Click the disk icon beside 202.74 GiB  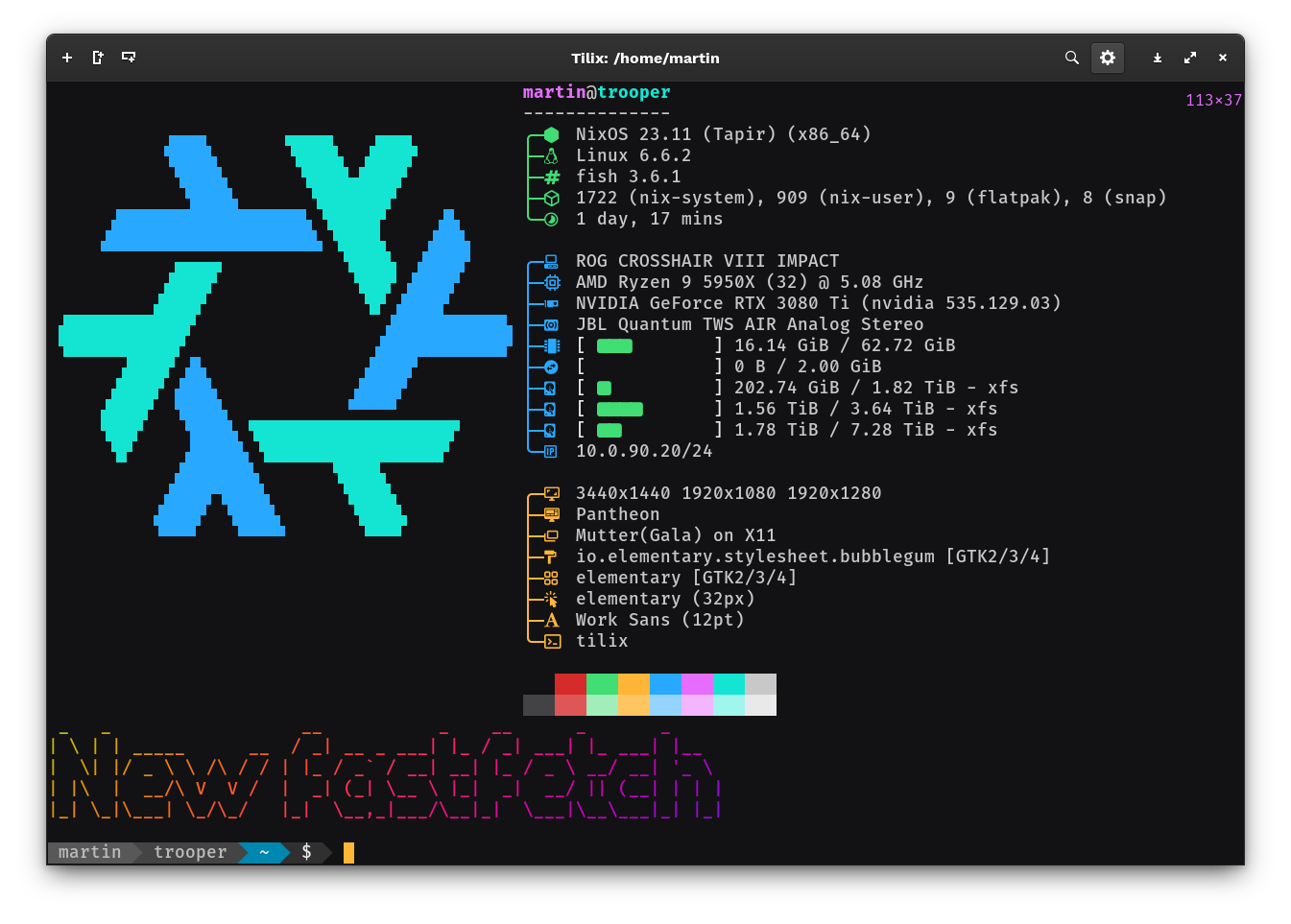pyautogui.click(x=551, y=388)
